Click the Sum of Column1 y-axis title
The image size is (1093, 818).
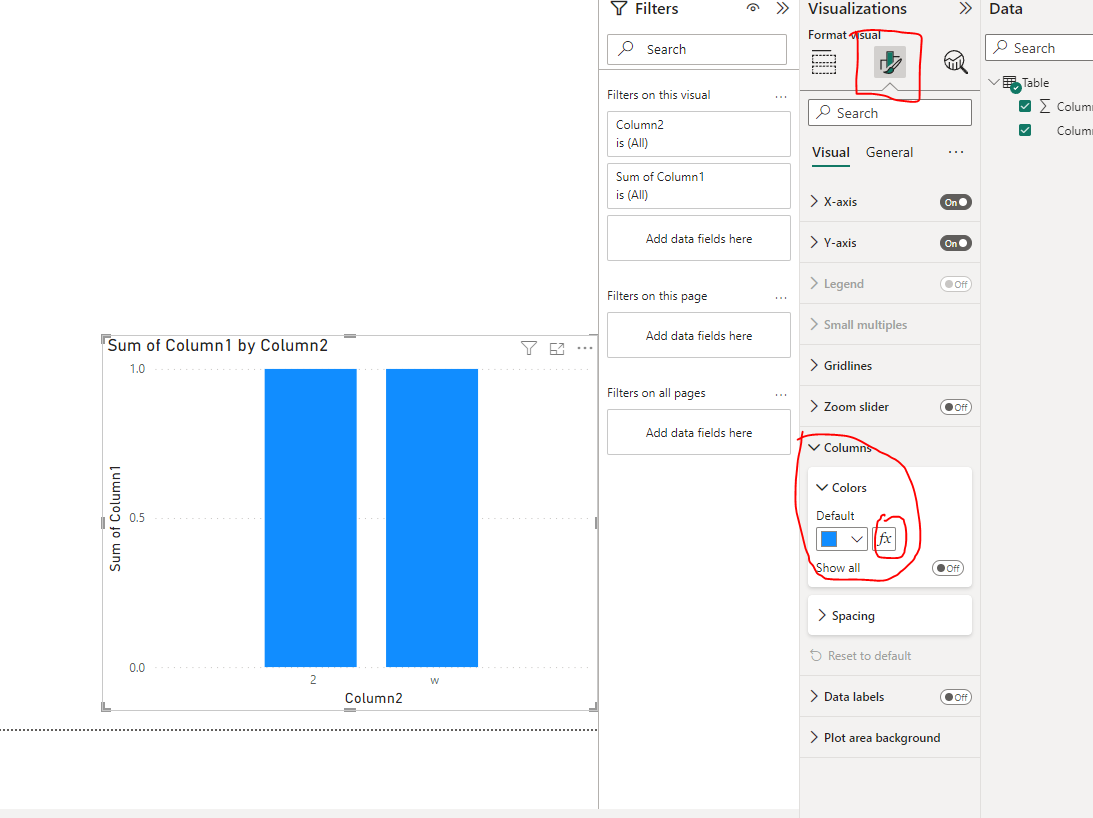coord(116,518)
